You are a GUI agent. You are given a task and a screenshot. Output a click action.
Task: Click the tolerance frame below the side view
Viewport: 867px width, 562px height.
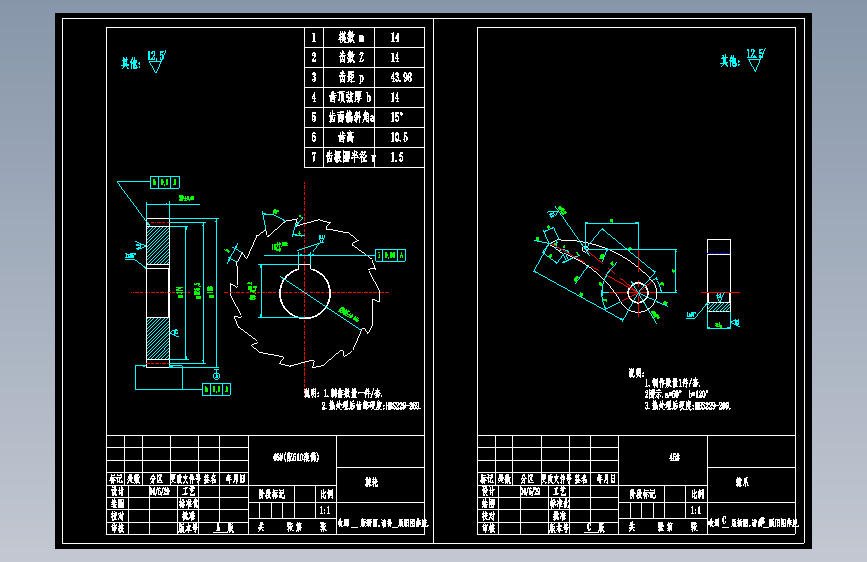pos(216,389)
